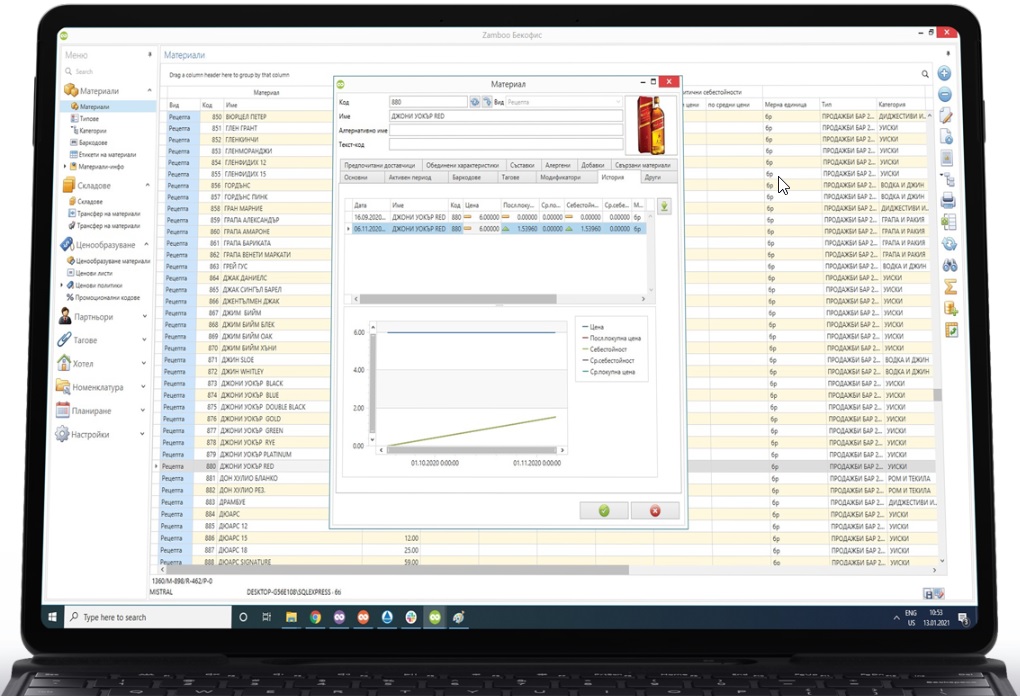
Task: Collapse the Складове section in sidebar
Action: [x=148, y=185]
